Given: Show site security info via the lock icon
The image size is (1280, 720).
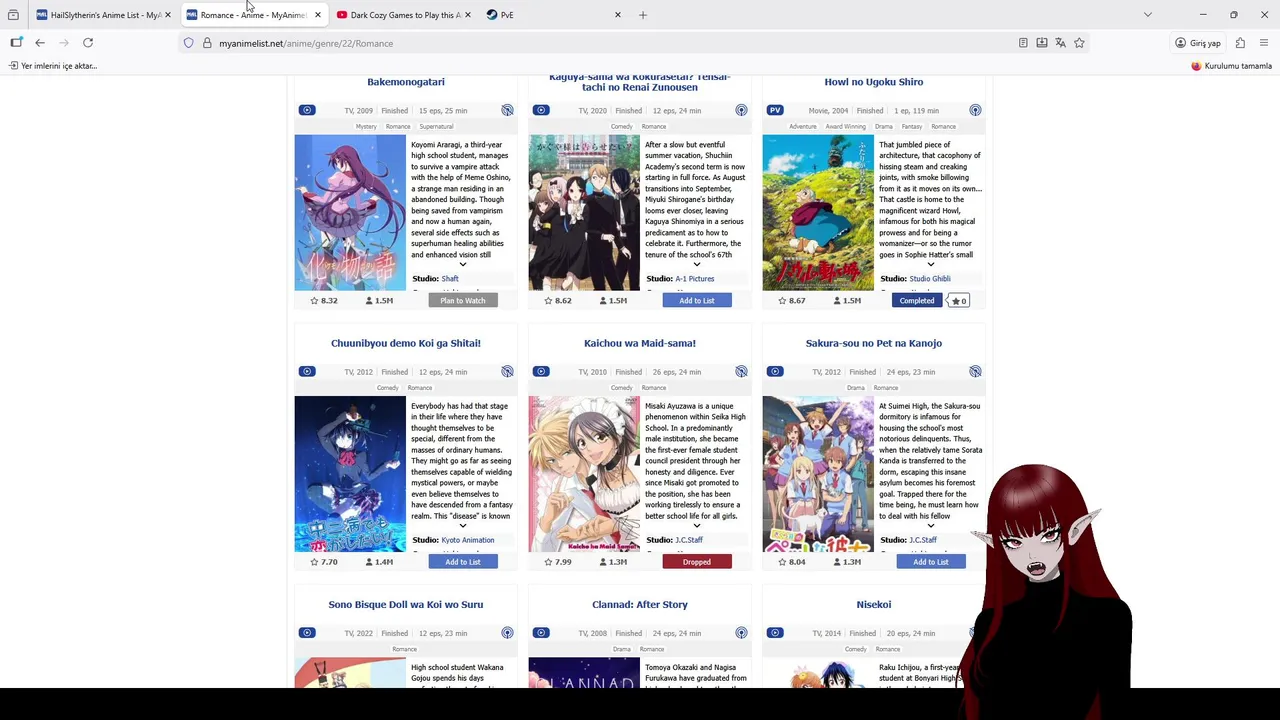Looking at the screenshot, I should (x=207, y=43).
